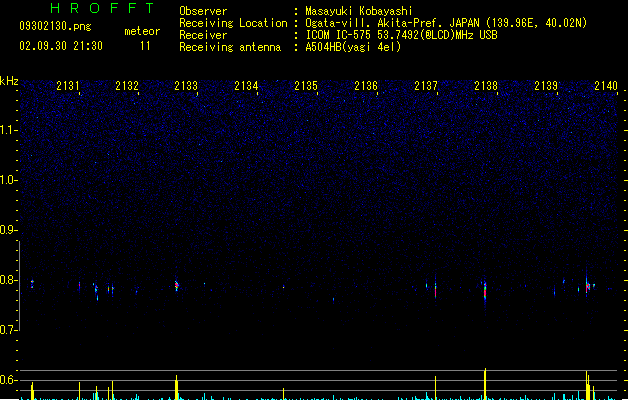This screenshot has width=629, height=400.
Task: Click the Receiving Location label
Action: (x=233, y=23)
